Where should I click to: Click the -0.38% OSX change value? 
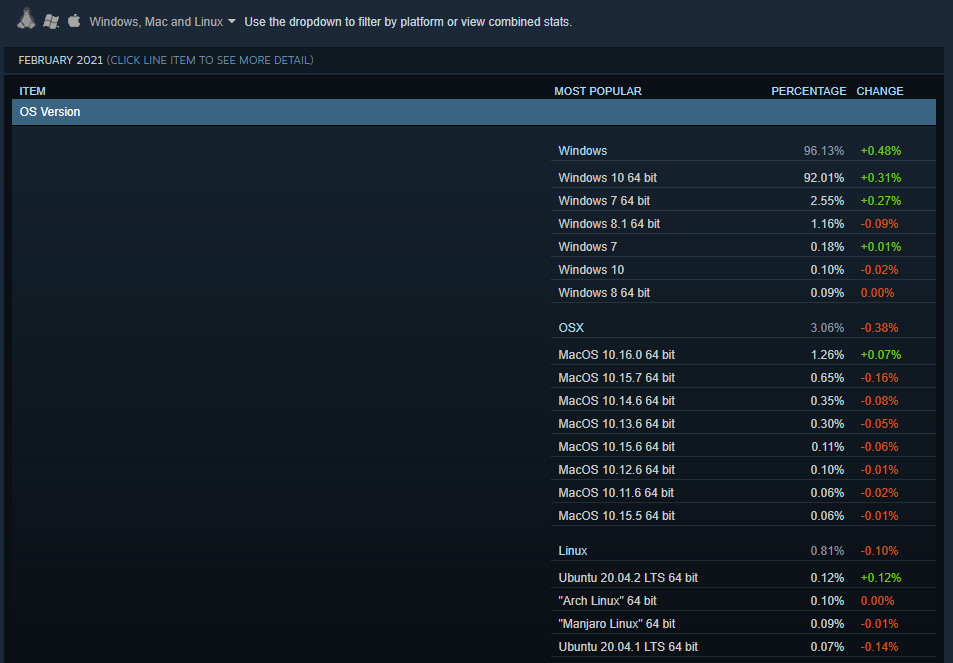pos(879,328)
